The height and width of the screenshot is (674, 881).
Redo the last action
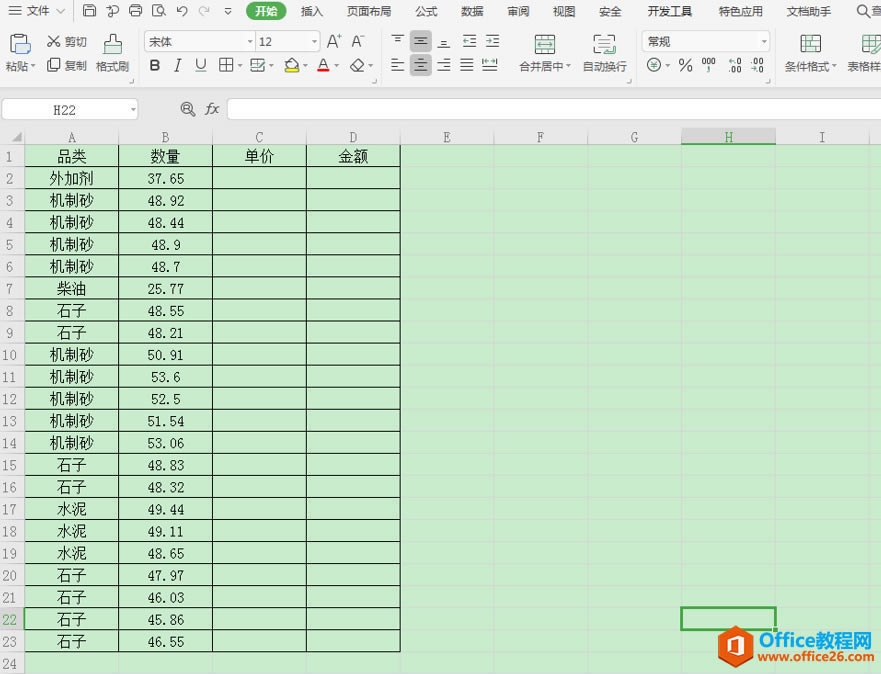[204, 11]
